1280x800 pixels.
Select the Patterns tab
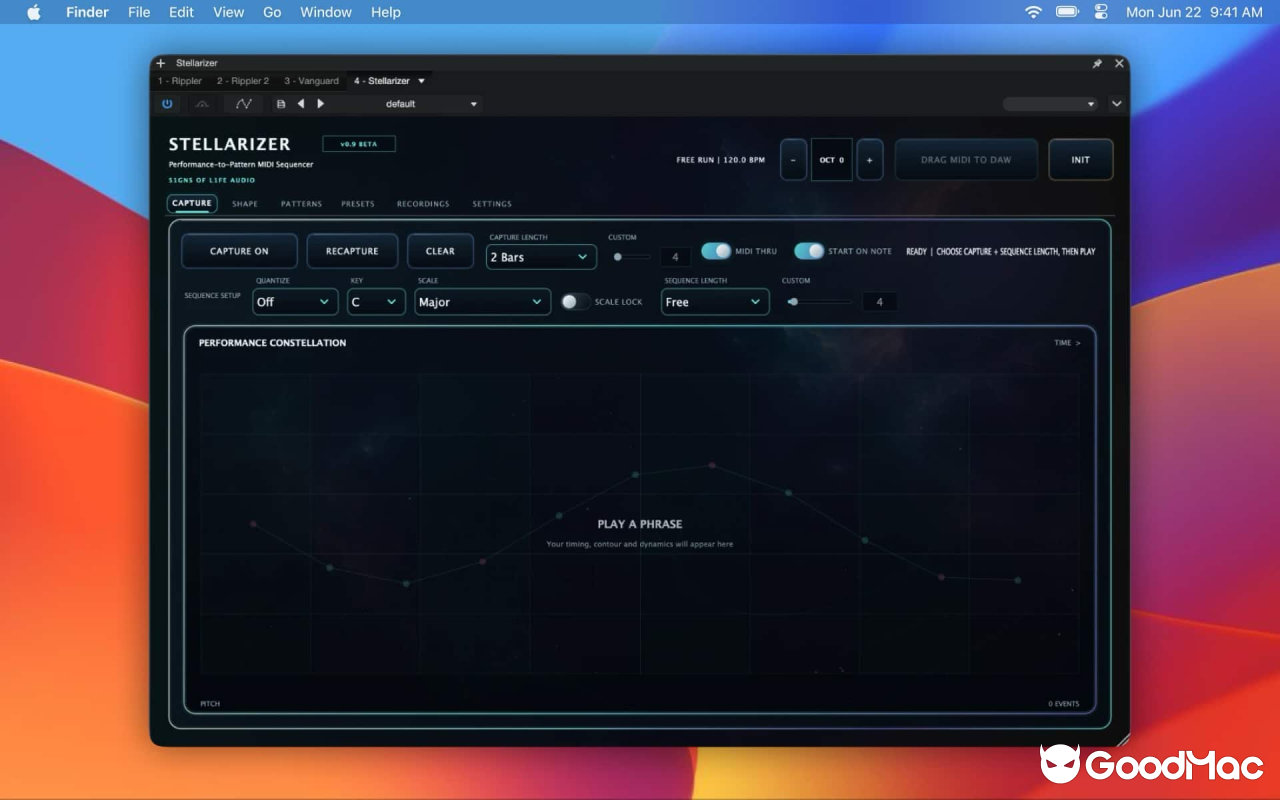click(x=301, y=204)
